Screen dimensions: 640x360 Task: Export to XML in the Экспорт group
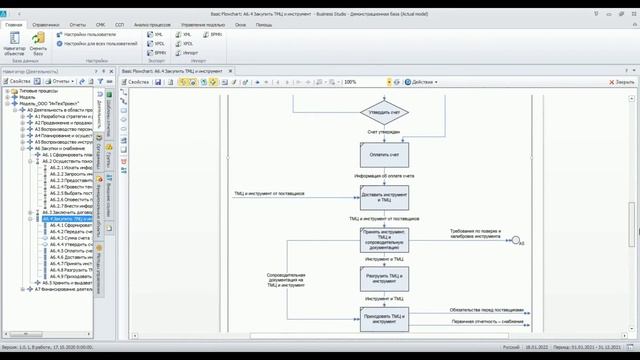pos(155,34)
